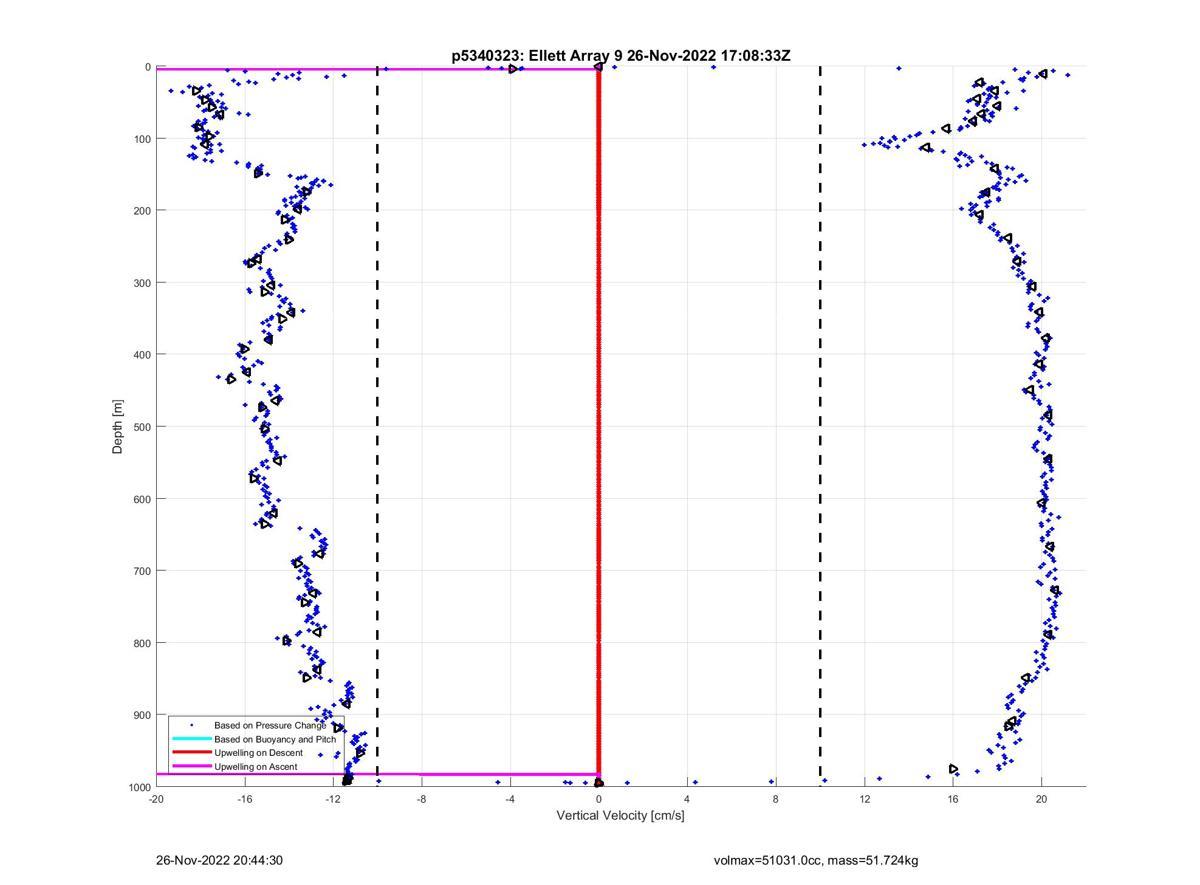Click the velocity axis tick label '16'
This screenshot has height=885, width=1200.
tap(953, 799)
